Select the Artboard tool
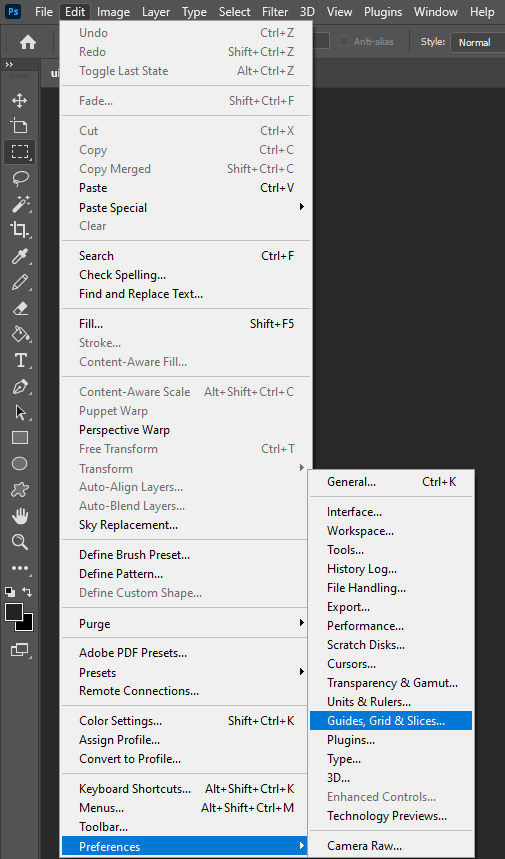Viewport: 505px width, 859px height. 20,126
